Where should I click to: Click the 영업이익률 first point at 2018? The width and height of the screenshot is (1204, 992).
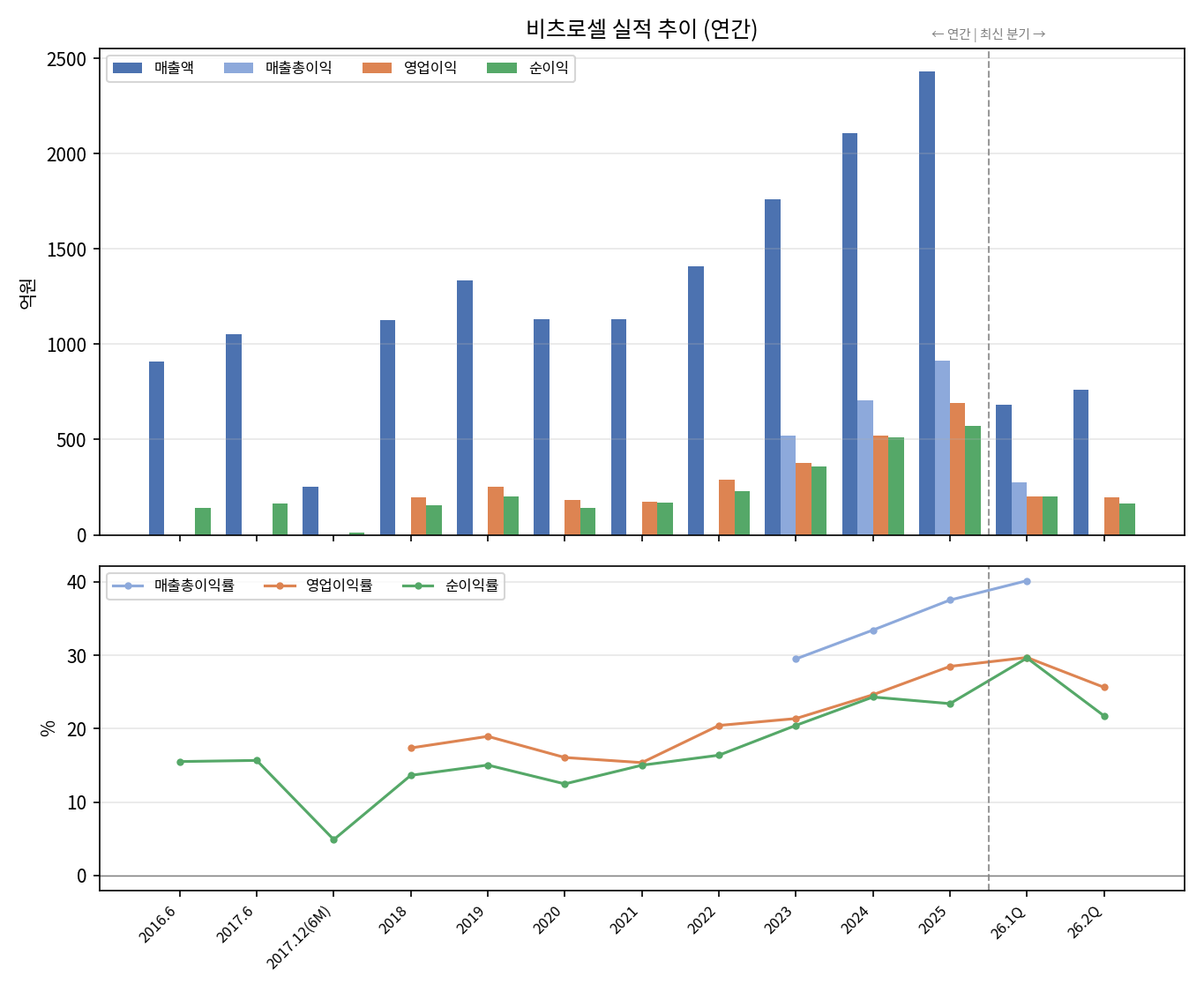[x=411, y=748]
